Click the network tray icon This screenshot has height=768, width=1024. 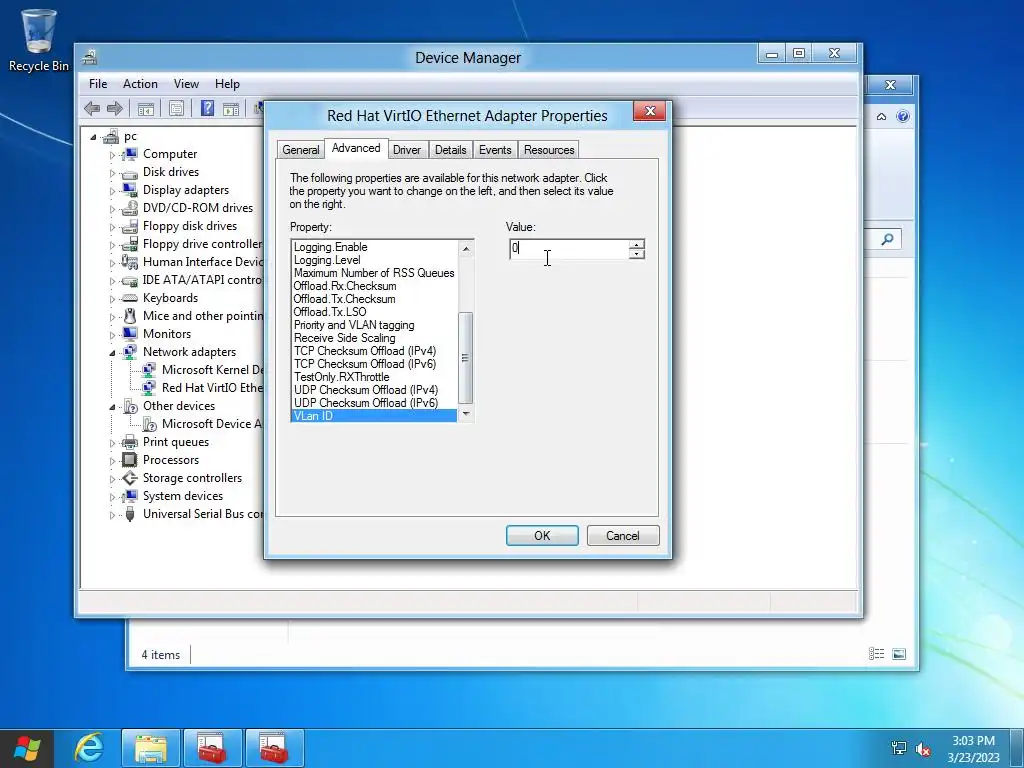(x=899, y=748)
